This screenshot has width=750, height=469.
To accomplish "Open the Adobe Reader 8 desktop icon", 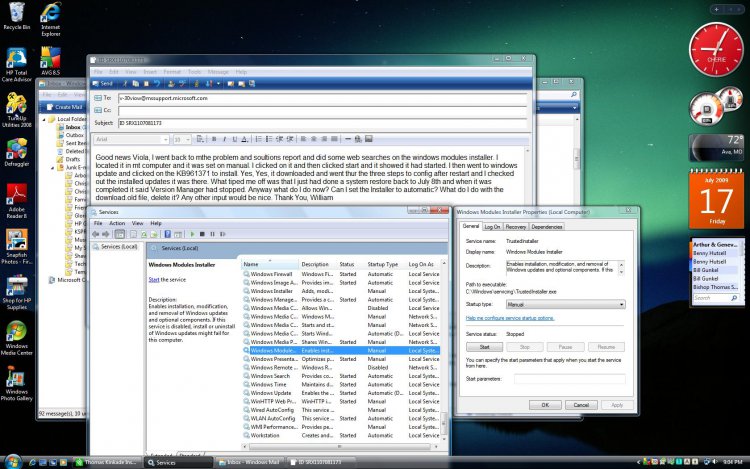I will click(x=16, y=201).
